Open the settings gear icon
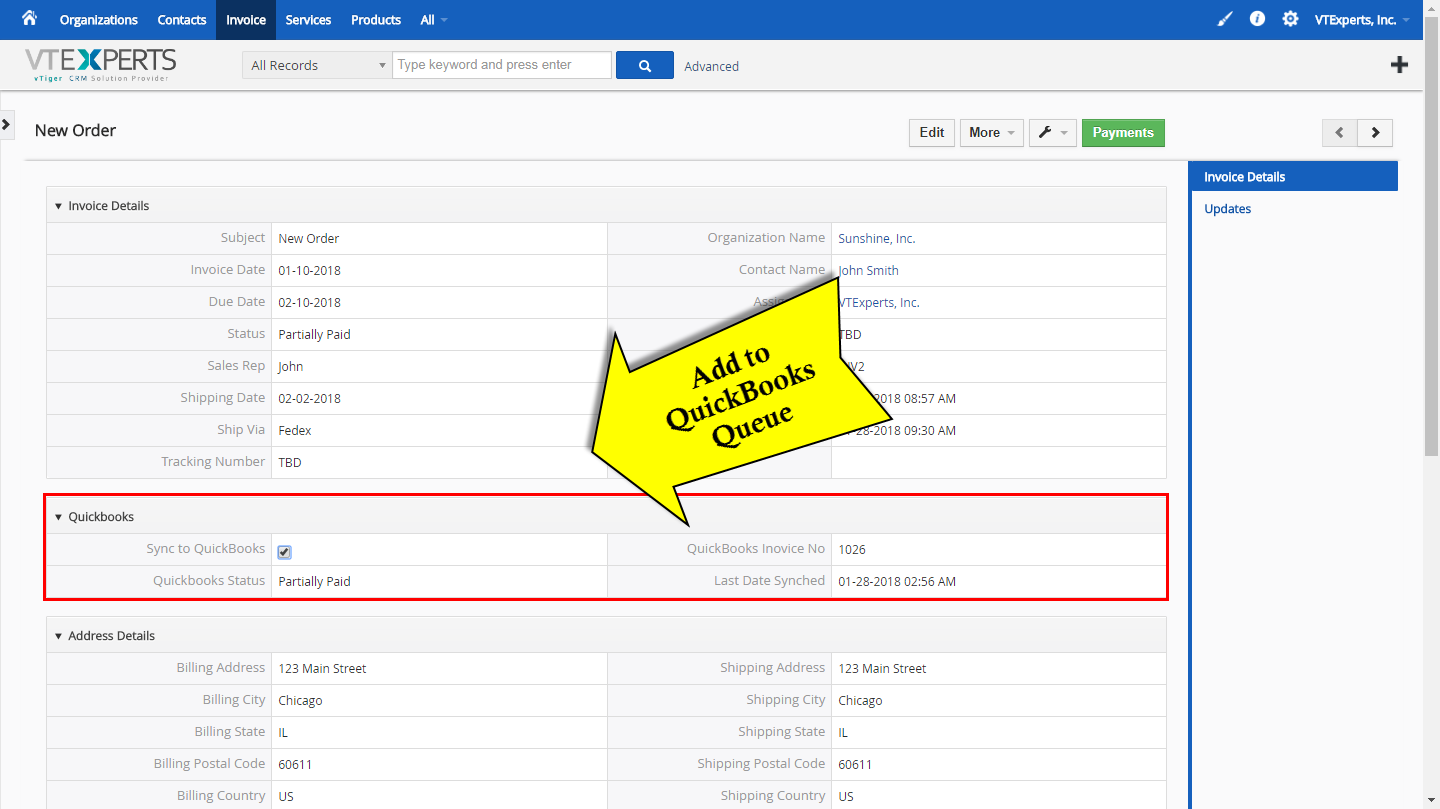The width and height of the screenshot is (1440, 809). coord(1291,19)
